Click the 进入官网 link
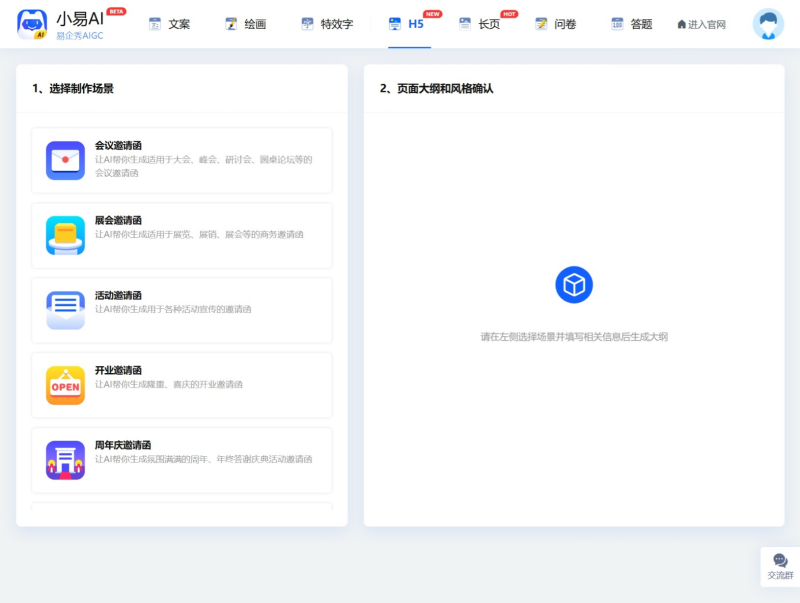800x603 pixels. (702, 24)
